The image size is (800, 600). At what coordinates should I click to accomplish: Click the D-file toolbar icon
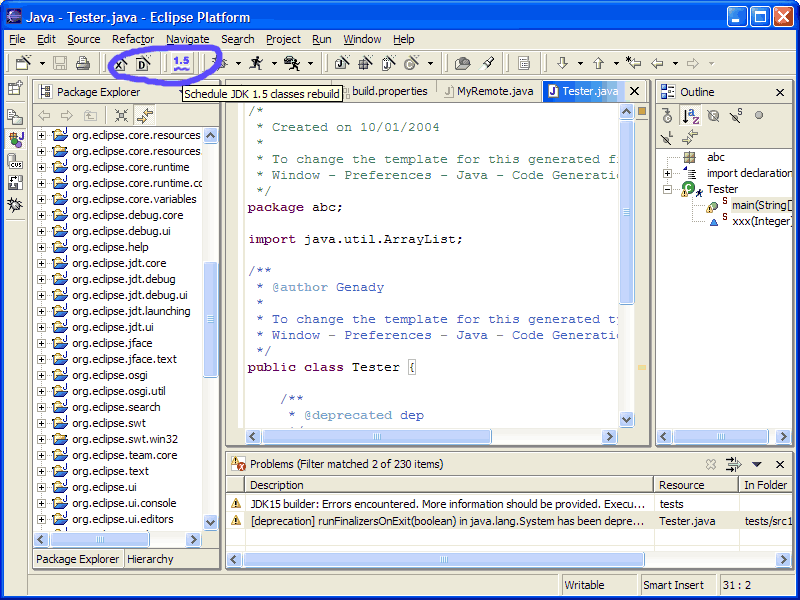pos(144,63)
